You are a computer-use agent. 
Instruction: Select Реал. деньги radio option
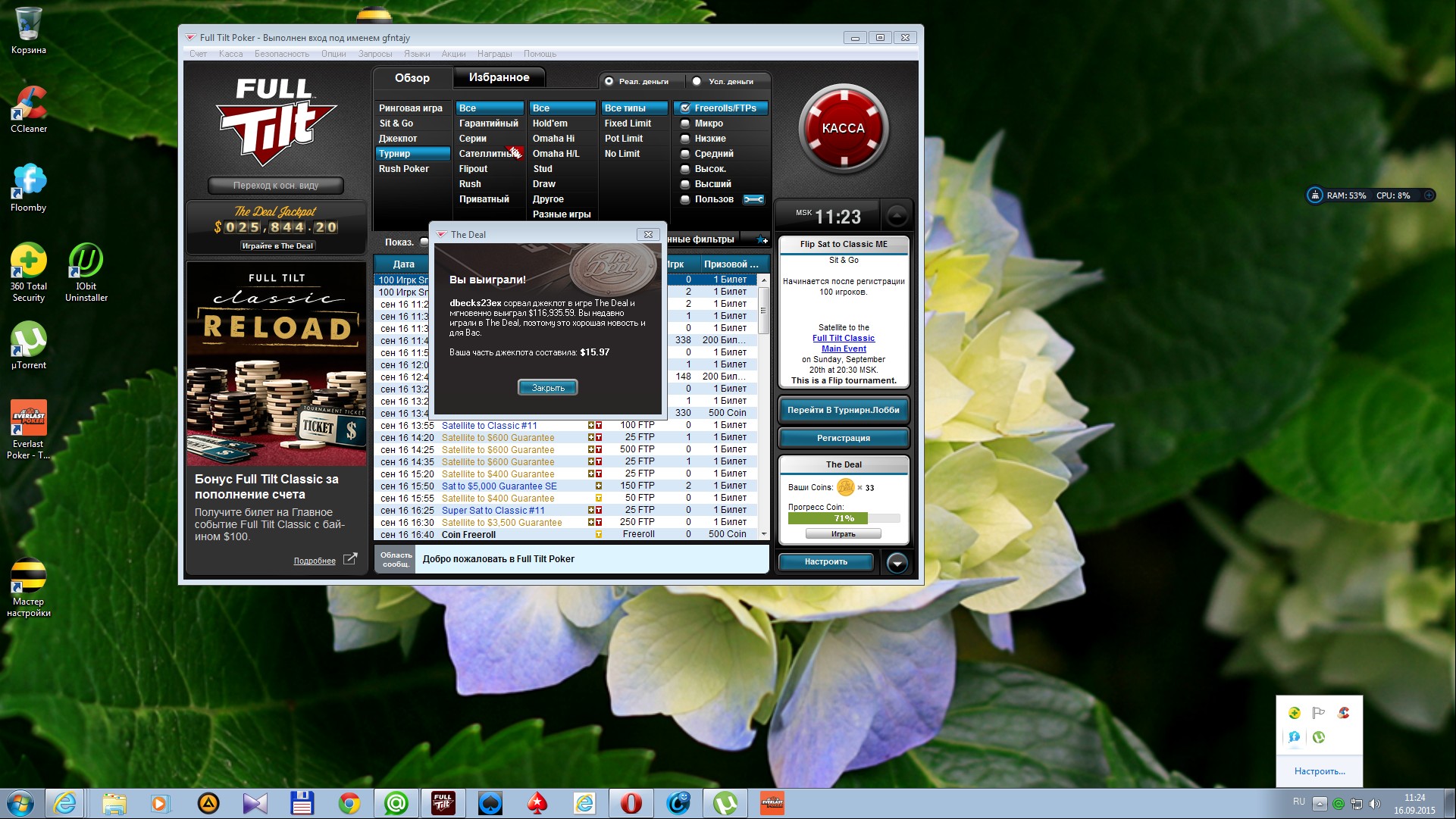coord(609,81)
